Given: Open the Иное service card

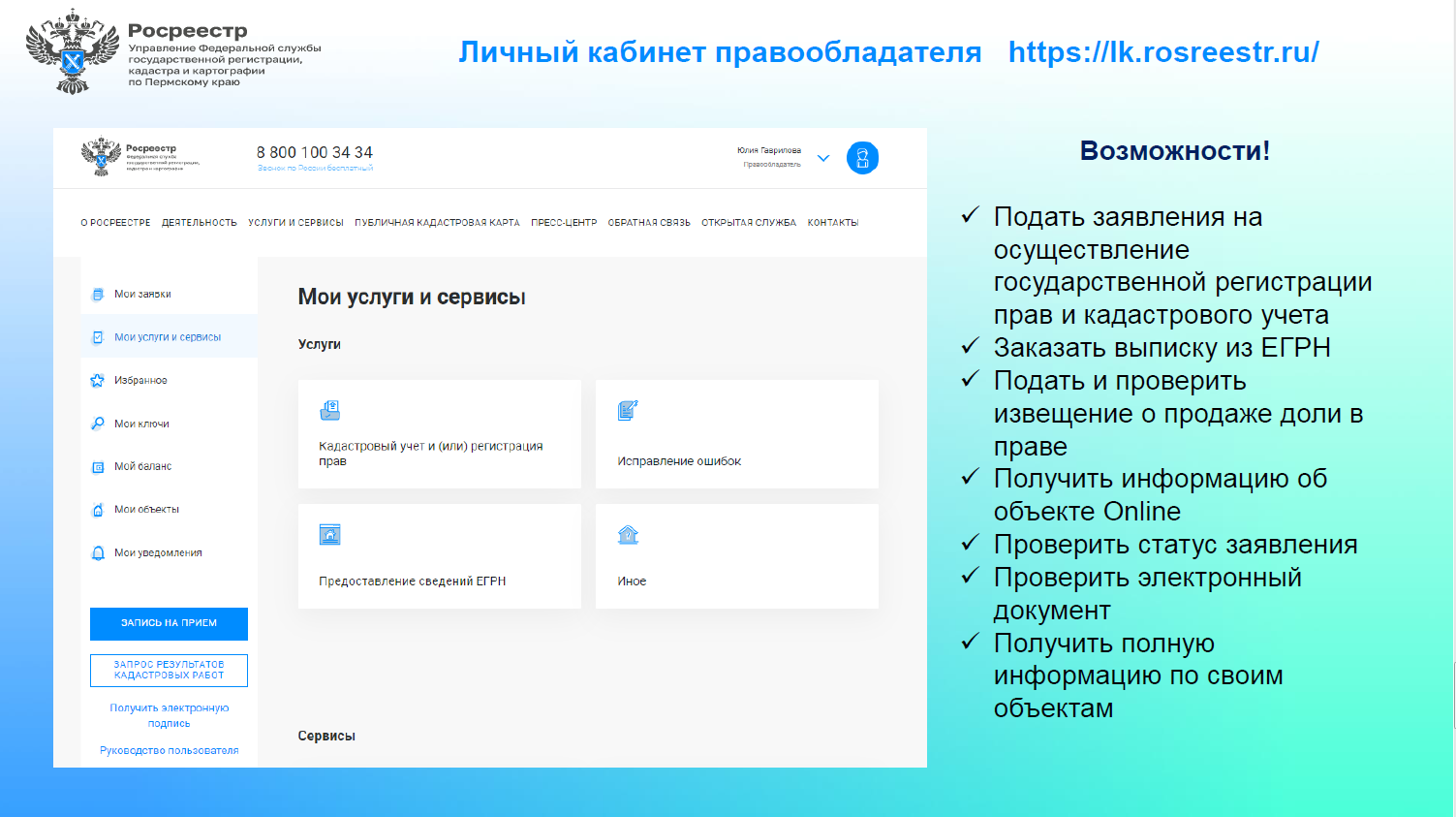Looking at the screenshot, I should 737,556.
